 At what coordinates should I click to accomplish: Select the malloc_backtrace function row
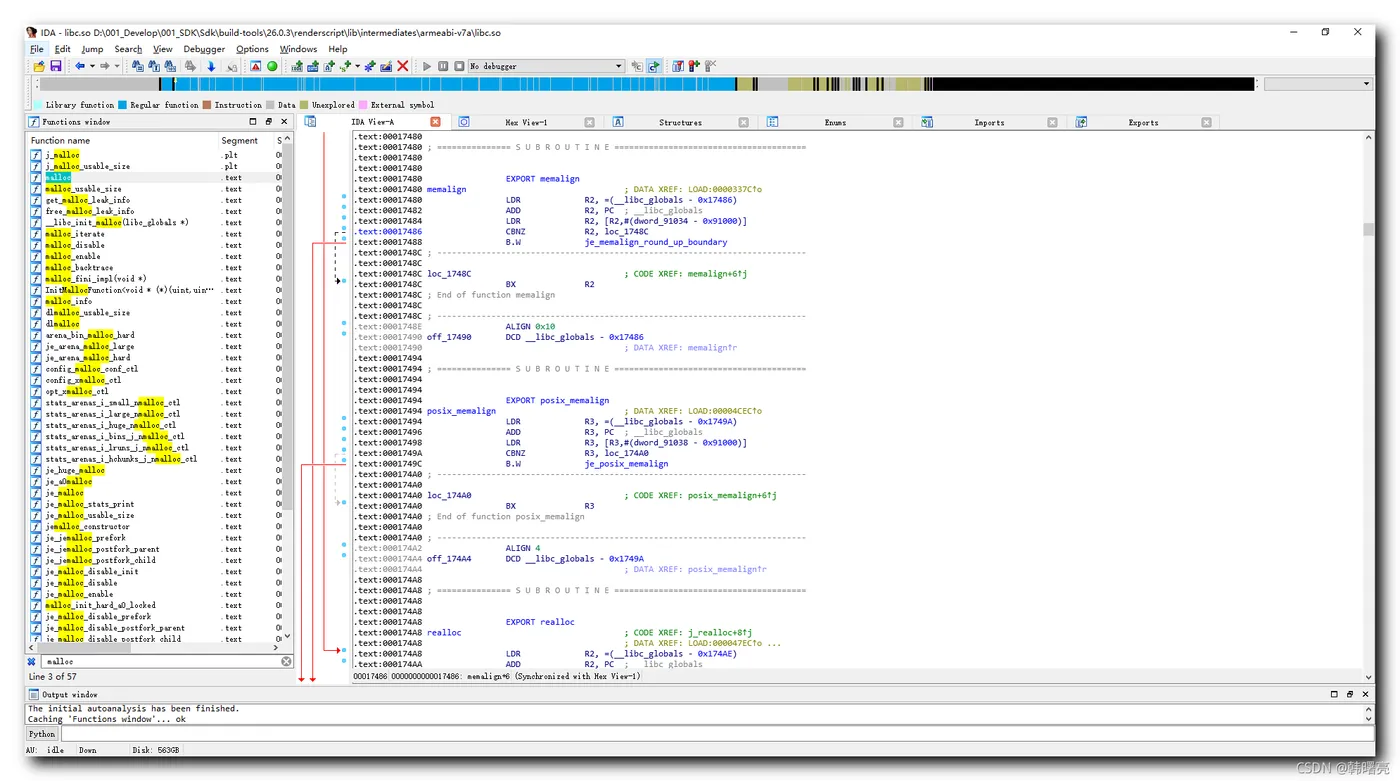pos(155,268)
